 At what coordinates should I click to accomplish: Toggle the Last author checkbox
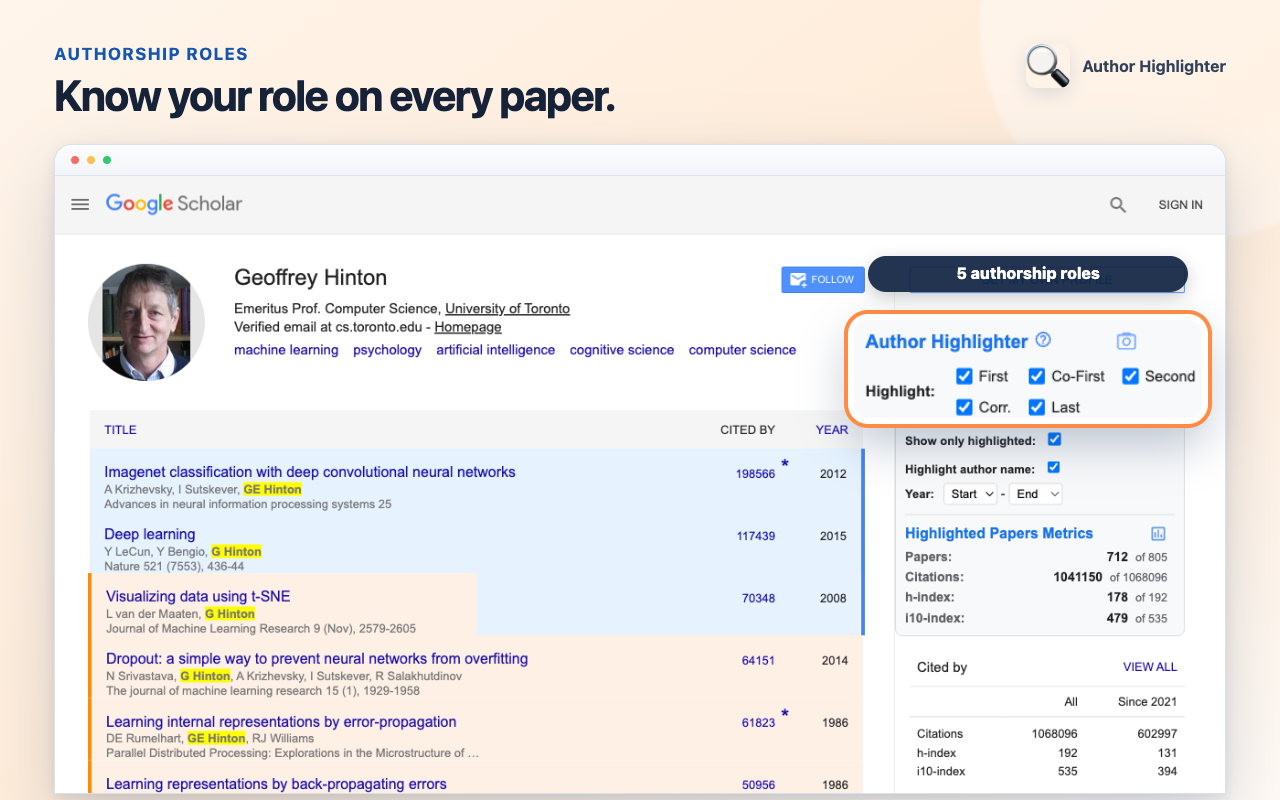(x=1037, y=407)
